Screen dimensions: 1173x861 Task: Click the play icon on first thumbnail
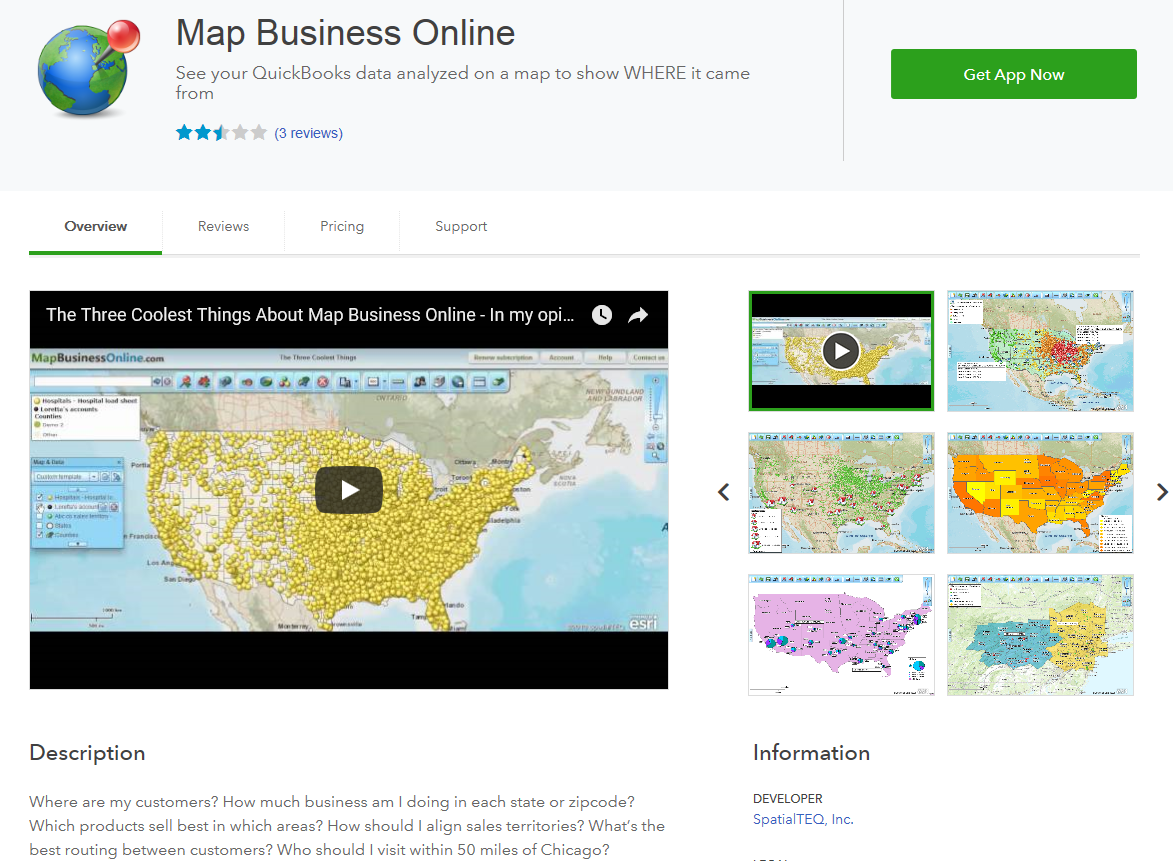click(x=841, y=351)
